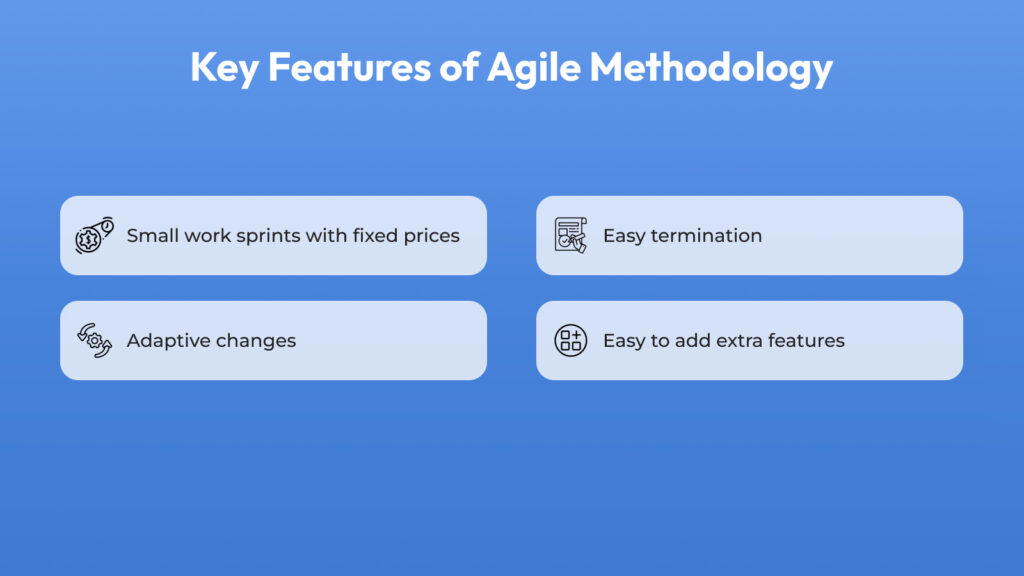Click the word Key in the title
Screen dimensions: 1024x576
click(225, 68)
